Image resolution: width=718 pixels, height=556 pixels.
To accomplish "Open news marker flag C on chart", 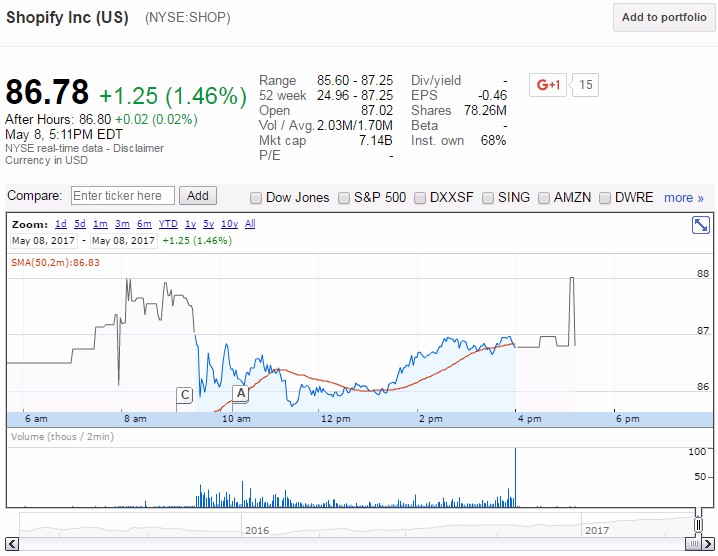I will click(x=185, y=395).
